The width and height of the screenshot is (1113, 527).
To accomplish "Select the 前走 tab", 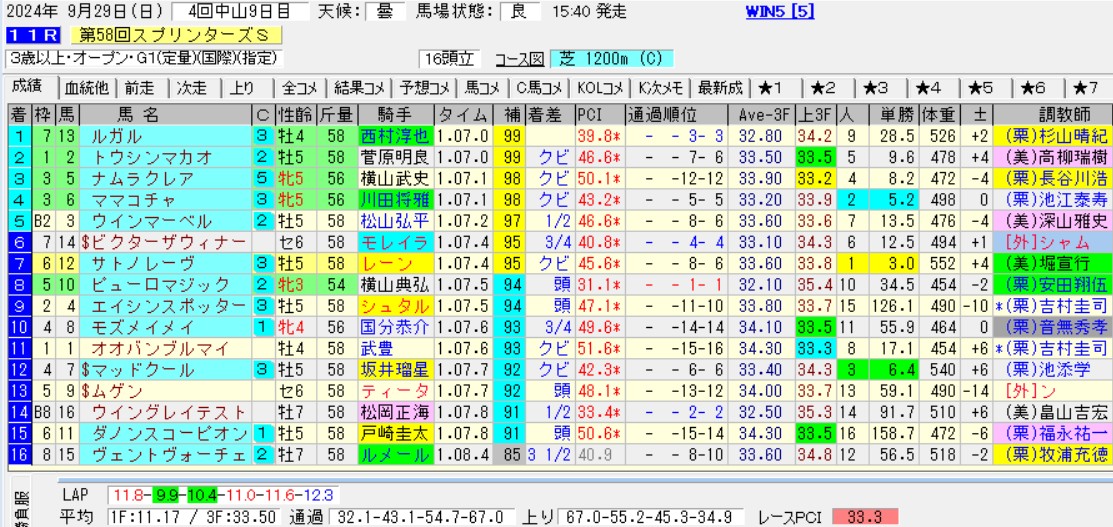I will (139, 87).
